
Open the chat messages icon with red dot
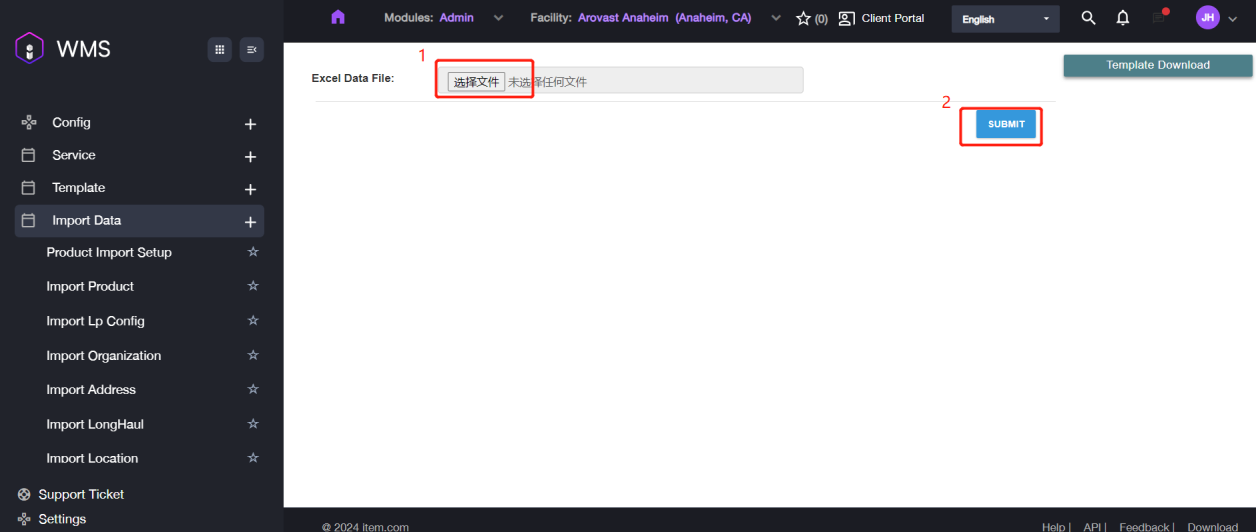pos(1159,18)
